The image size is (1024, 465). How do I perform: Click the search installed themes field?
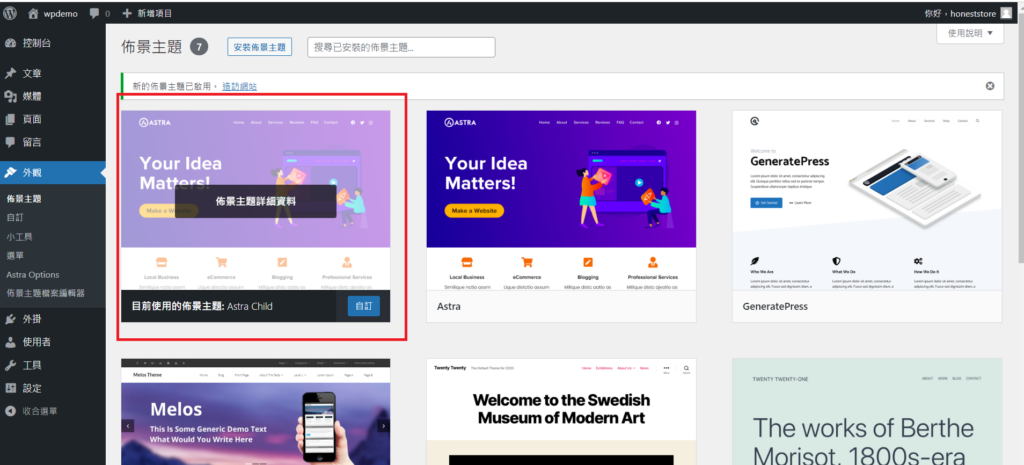coord(401,47)
